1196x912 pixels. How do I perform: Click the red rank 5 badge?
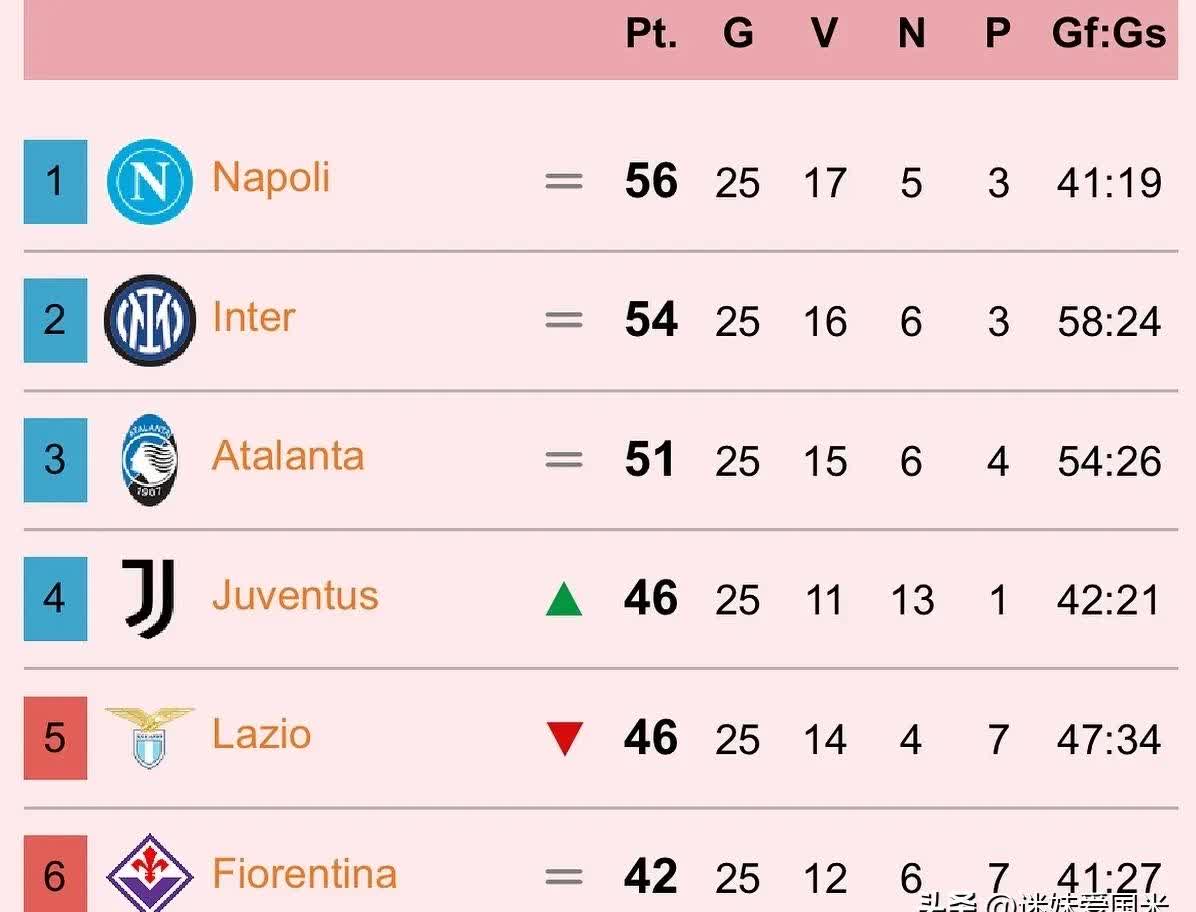coord(55,738)
